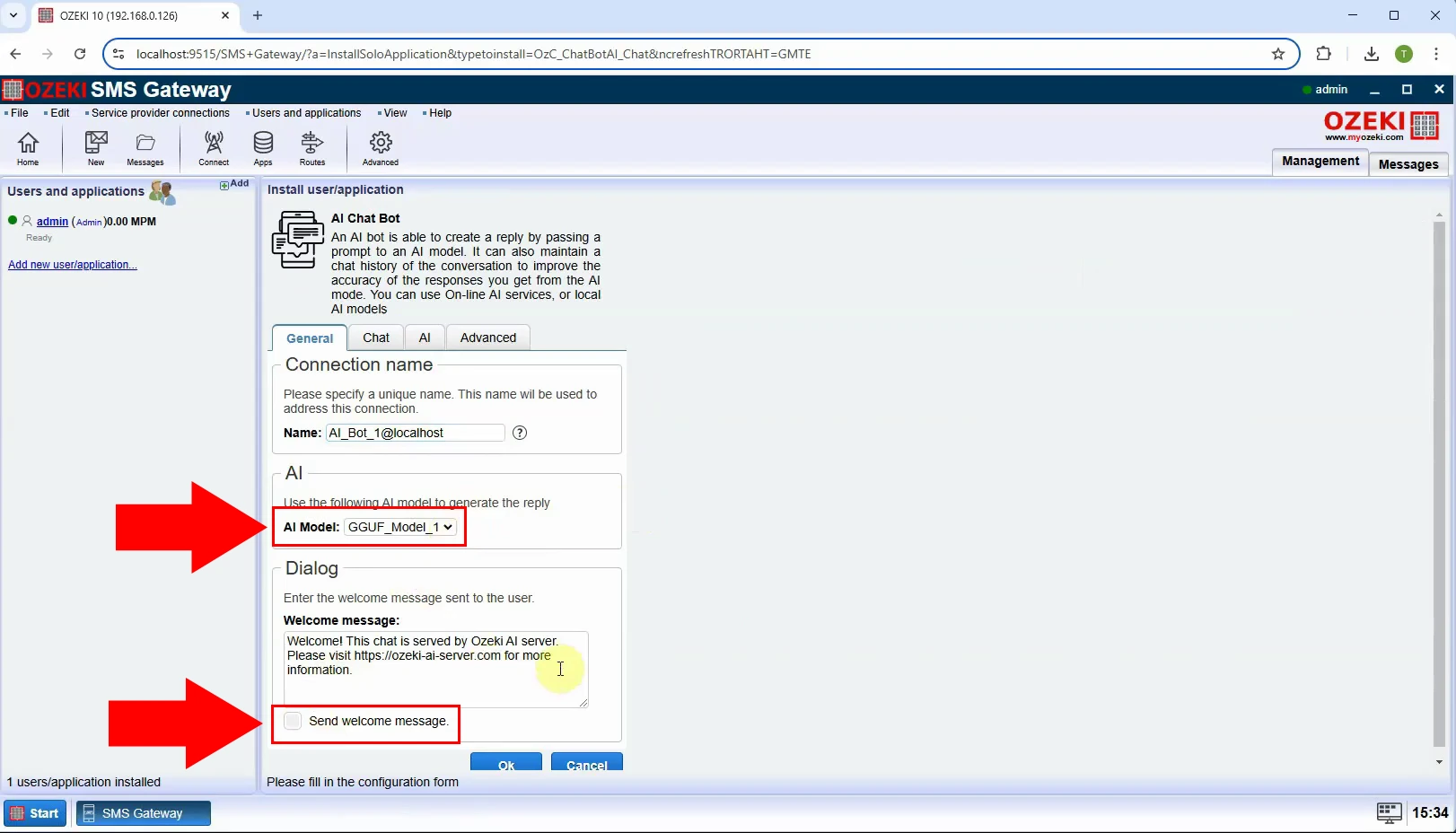This screenshot has width=1456, height=833.
Task: Click the scrollbar up arrow
Action: click(x=1439, y=215)
